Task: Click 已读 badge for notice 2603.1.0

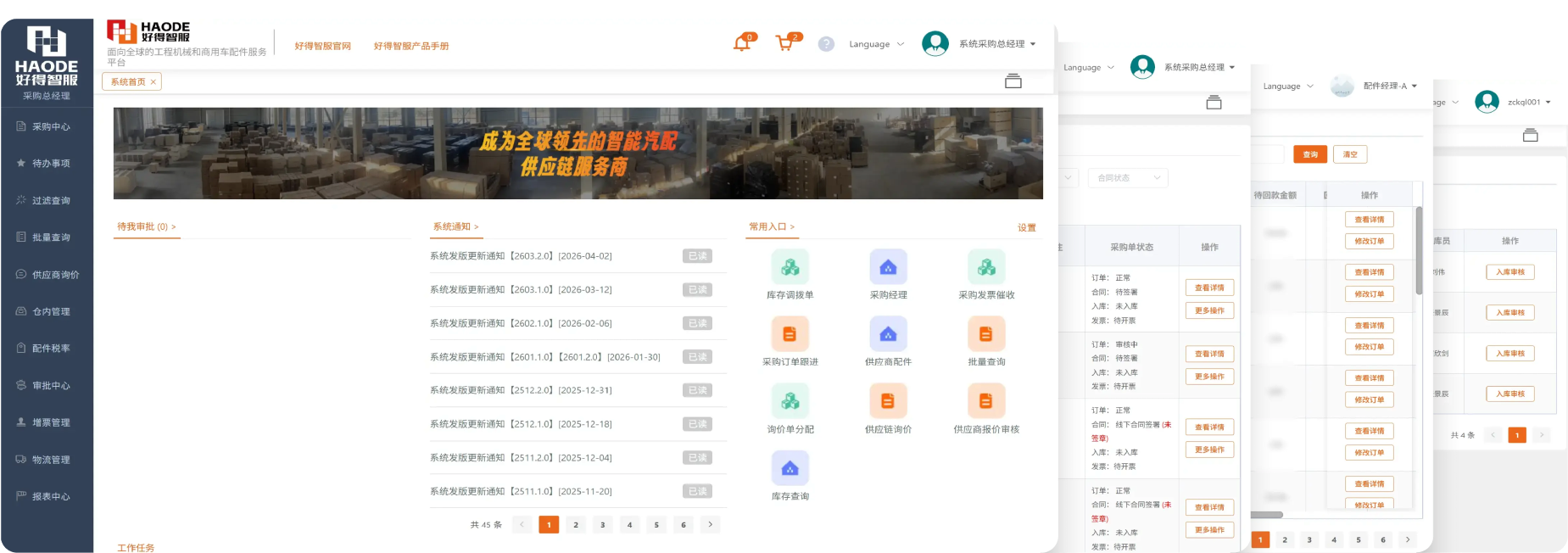Action: coord(697,290)
